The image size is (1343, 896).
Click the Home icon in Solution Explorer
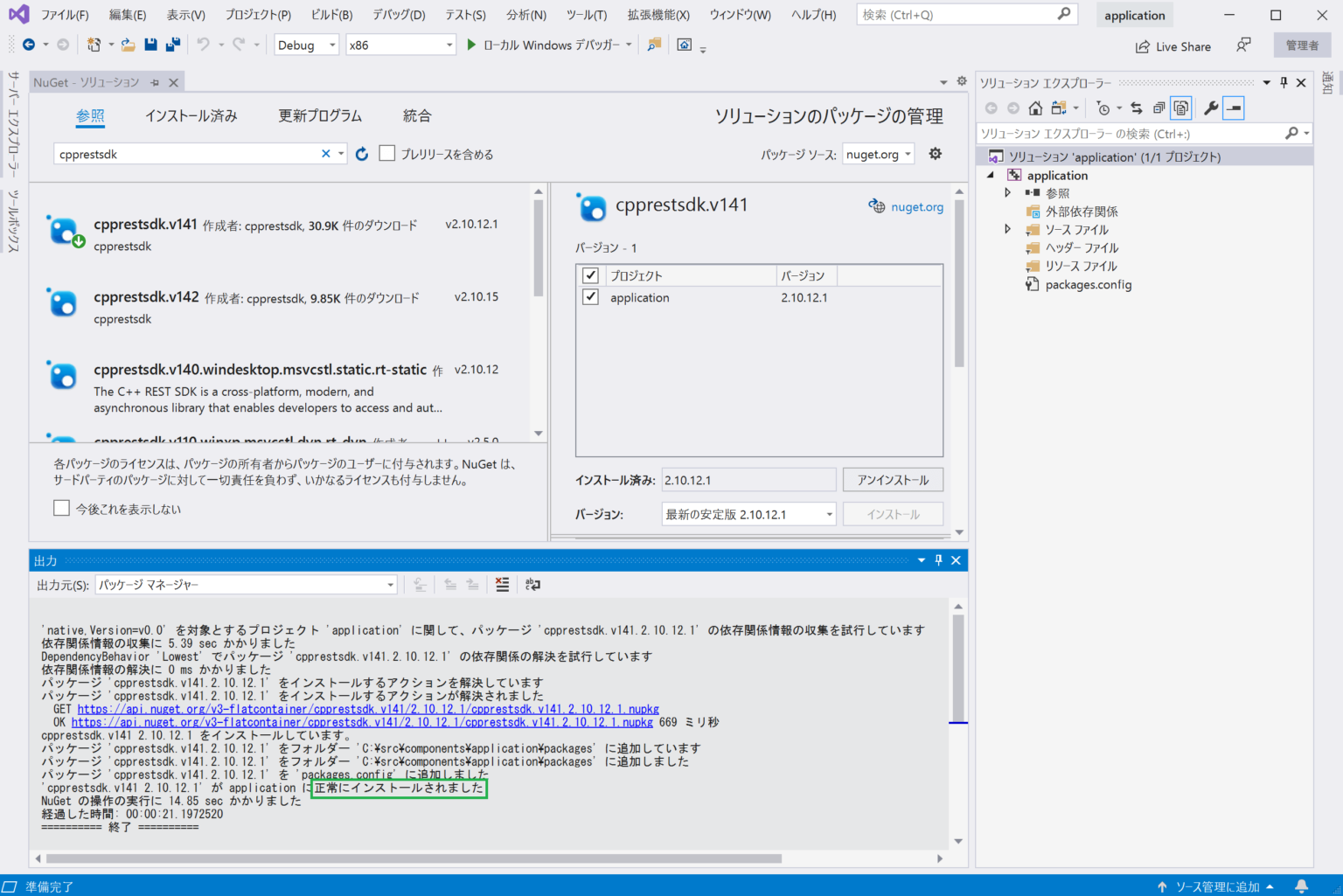tap(1036, 108)
